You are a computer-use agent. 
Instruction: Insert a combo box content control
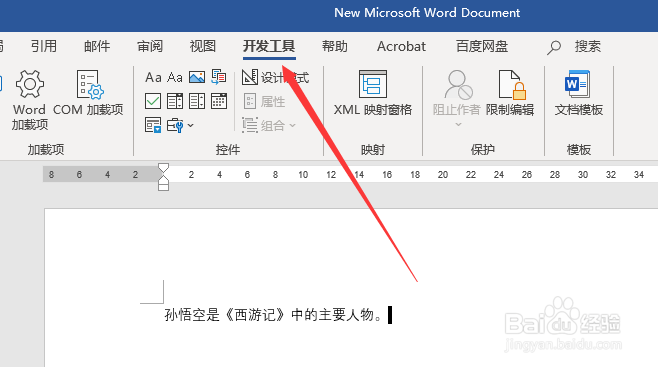click(175, 101)
